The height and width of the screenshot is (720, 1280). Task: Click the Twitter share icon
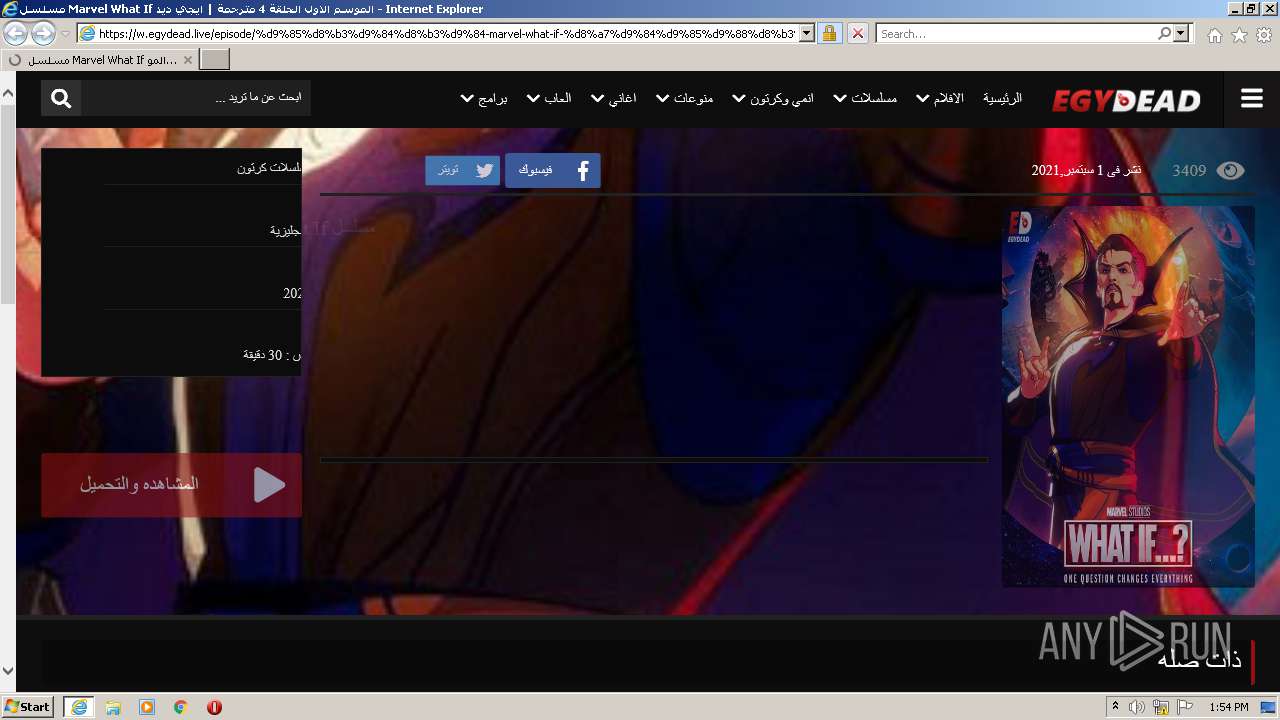point(484,170)
